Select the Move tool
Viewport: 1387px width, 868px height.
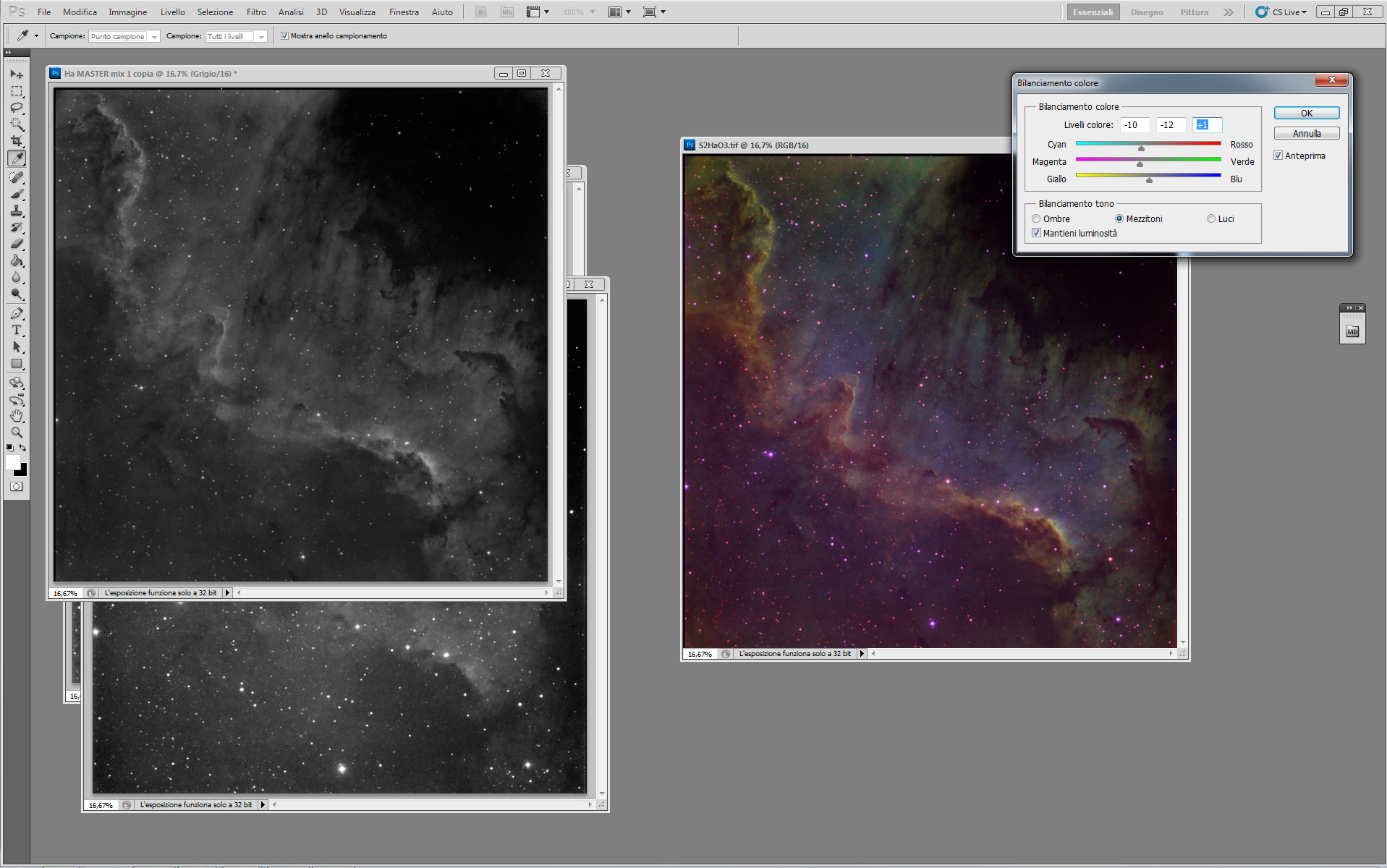click(x=17, y=74)
